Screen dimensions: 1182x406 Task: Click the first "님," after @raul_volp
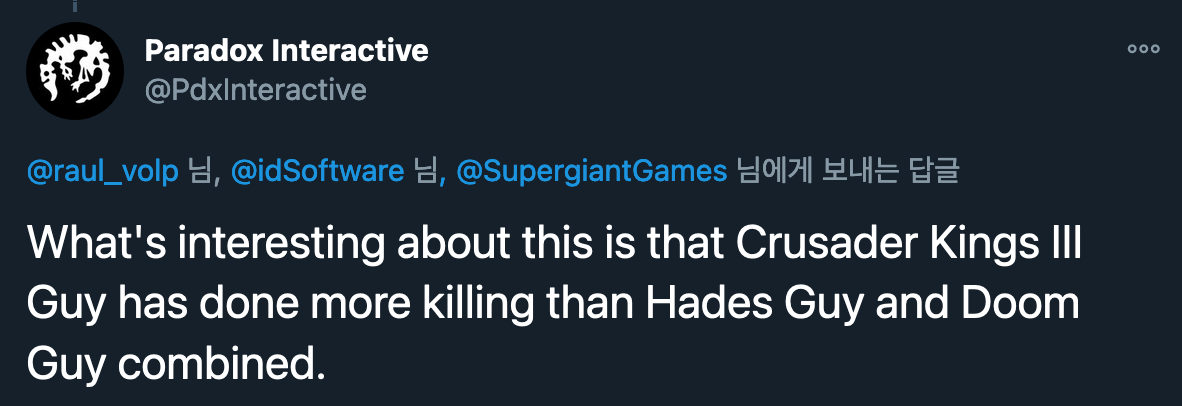203,172
